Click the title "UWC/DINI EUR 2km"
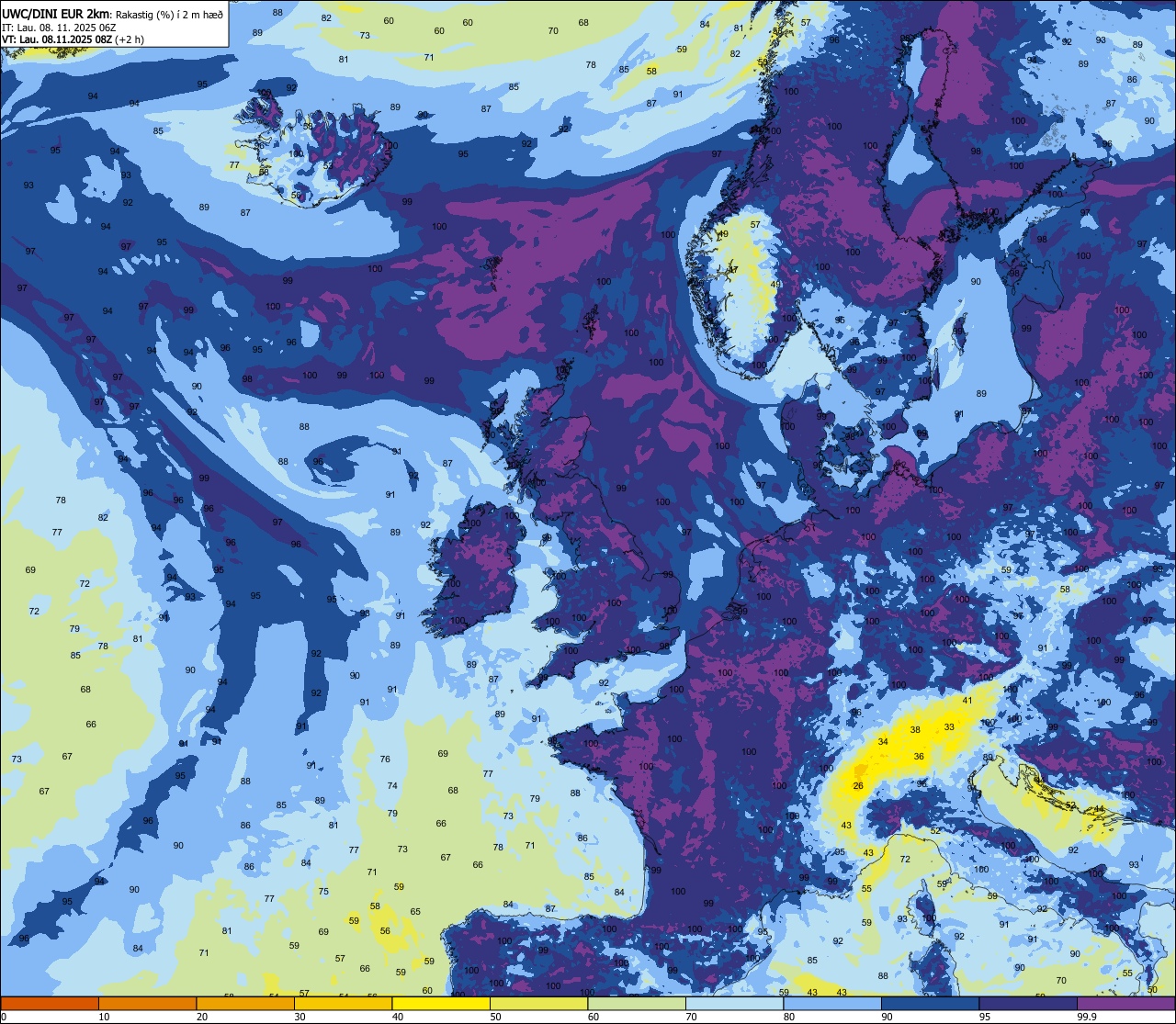The image size is (1176, 1024). coord(55,14)
